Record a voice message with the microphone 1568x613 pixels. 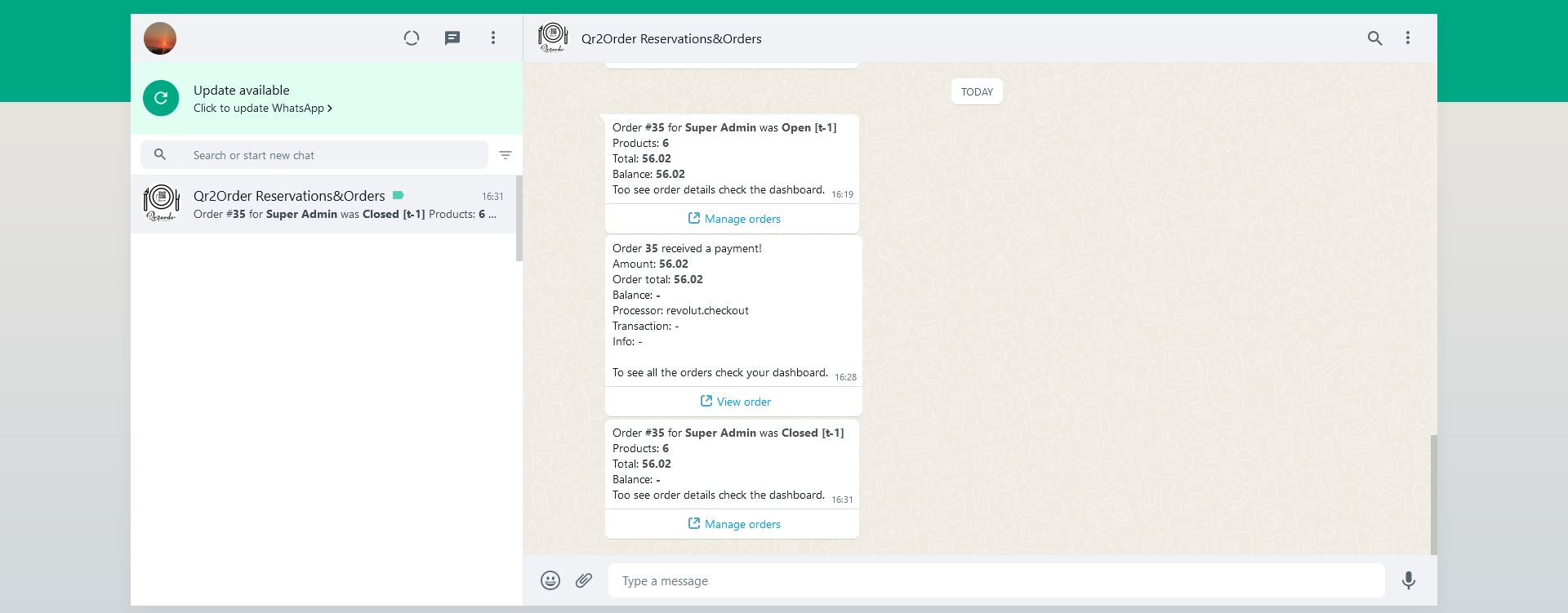pos(1409,580)
